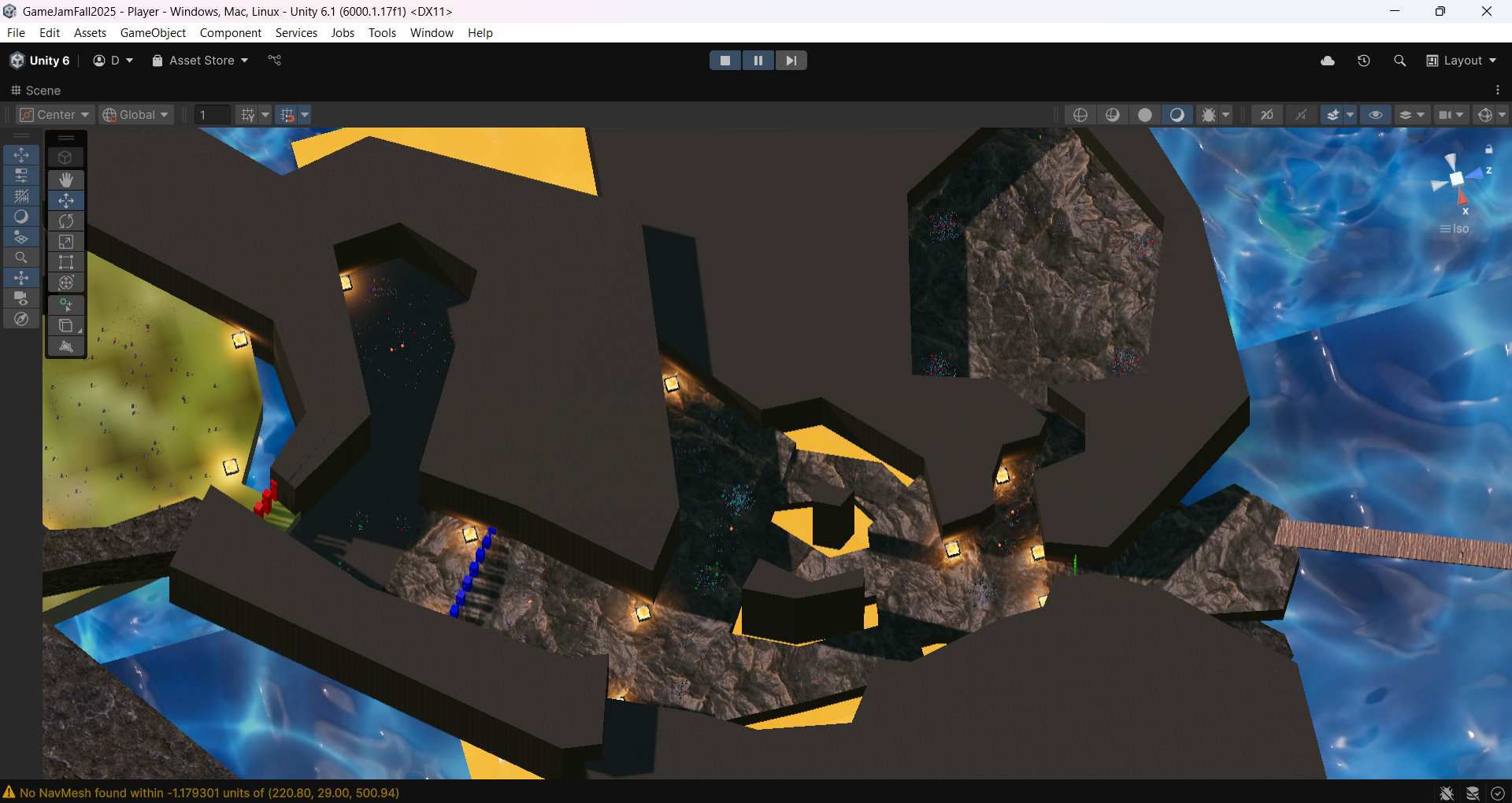
Task: Select the Move tool in the tools overlay
Action: [66, 200]
